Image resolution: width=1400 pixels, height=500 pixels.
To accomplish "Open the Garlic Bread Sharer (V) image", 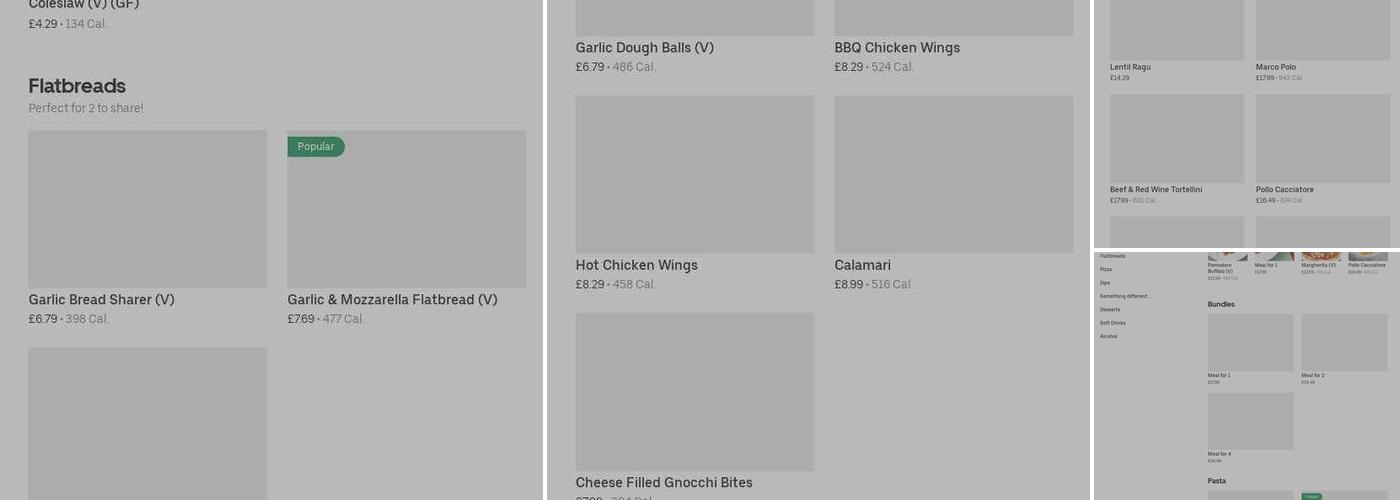I will [147, 208].
